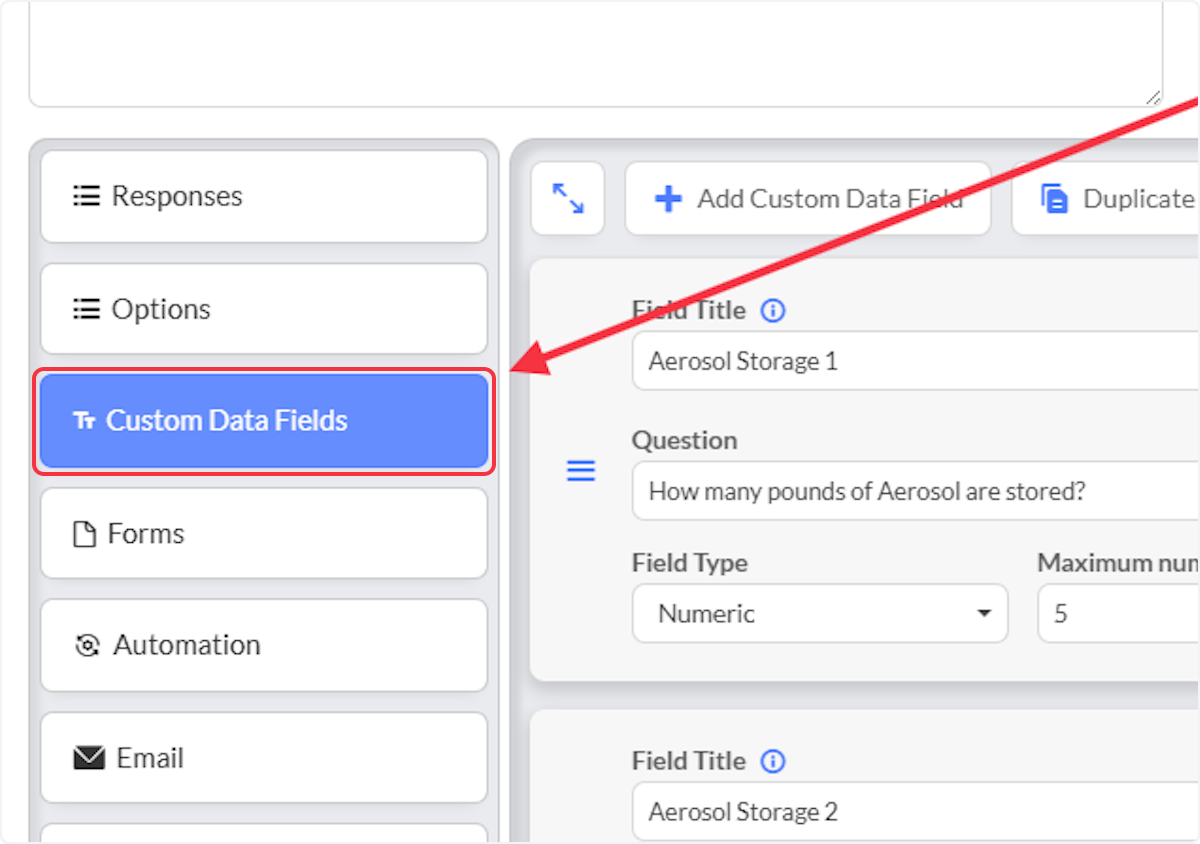Click the Field Type label text

pyautogui.click(x=690, y=563)
